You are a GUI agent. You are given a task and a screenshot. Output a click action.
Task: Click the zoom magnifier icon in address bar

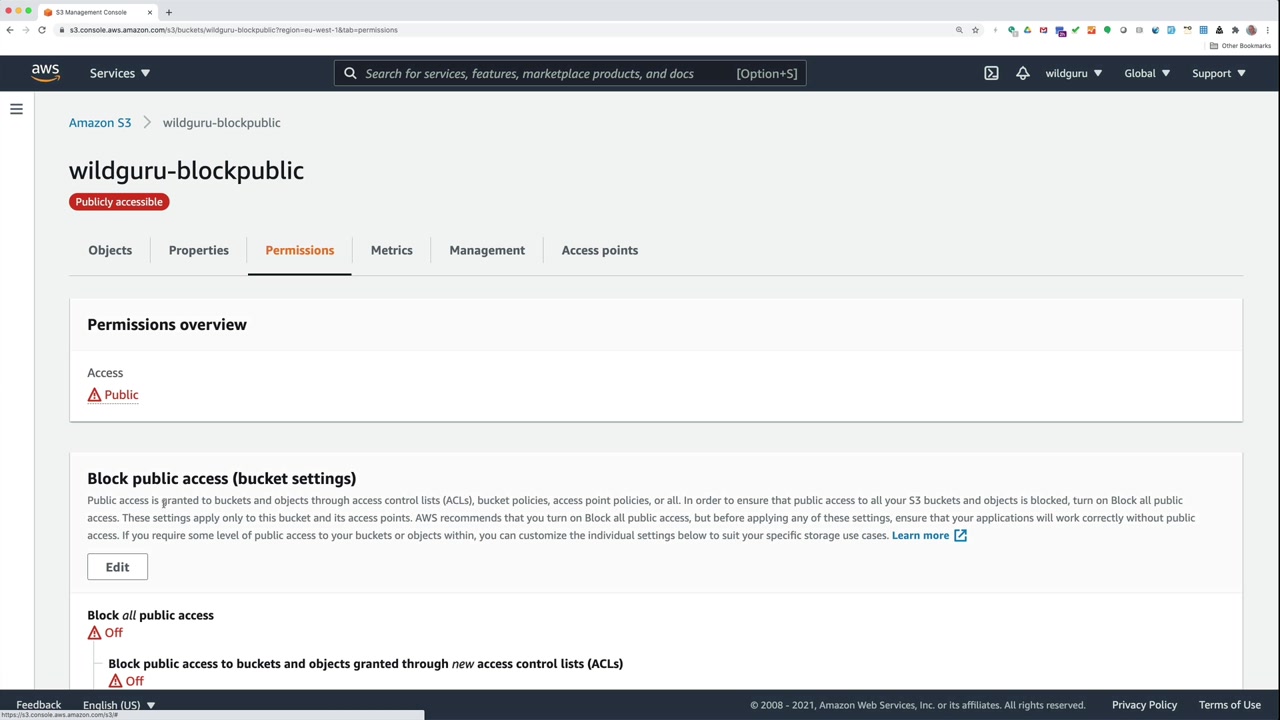959,30
